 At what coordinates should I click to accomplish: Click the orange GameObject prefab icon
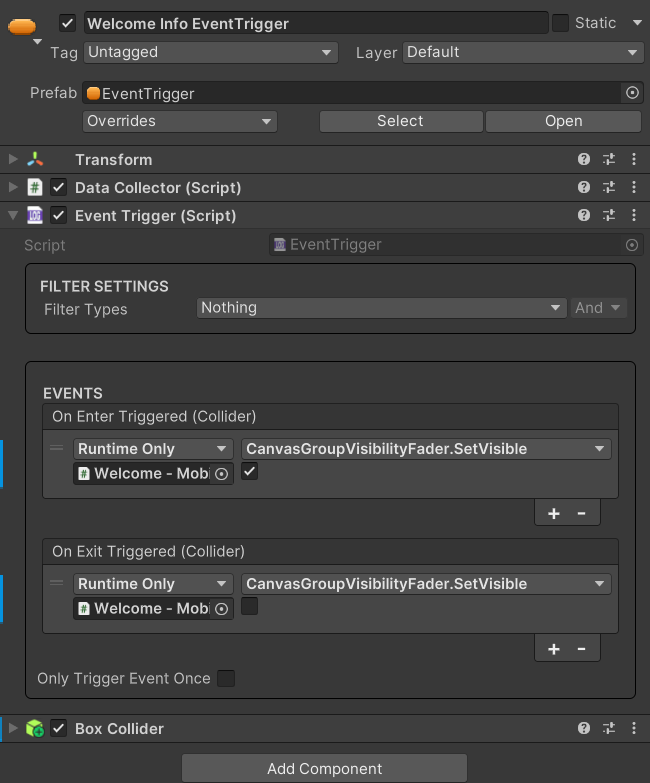(x=22, y=26)
